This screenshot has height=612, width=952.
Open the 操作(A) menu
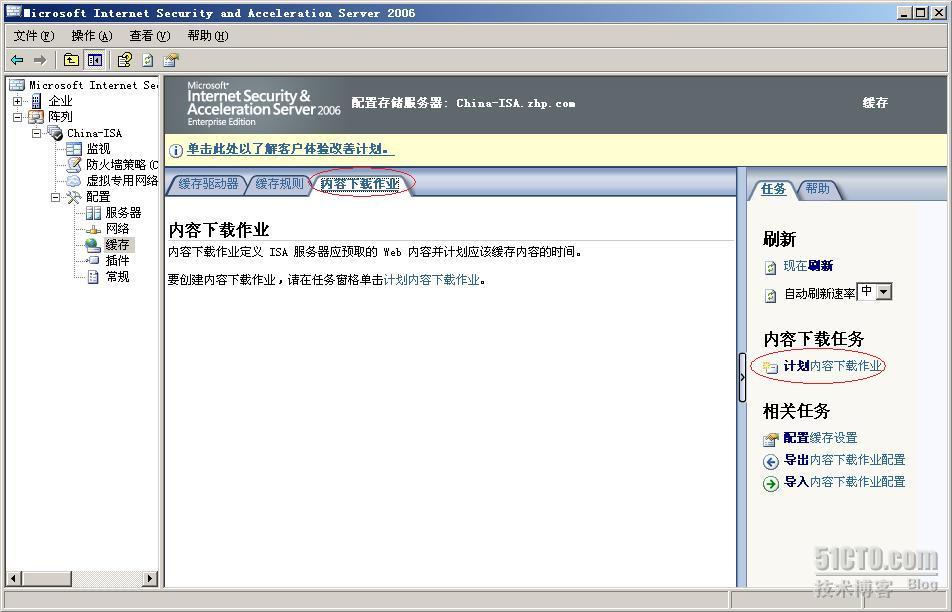[92, 36]
